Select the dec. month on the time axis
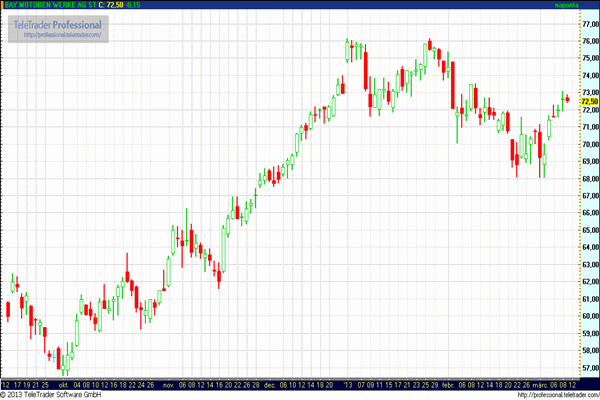600x400 pixels. pos(273,384)
